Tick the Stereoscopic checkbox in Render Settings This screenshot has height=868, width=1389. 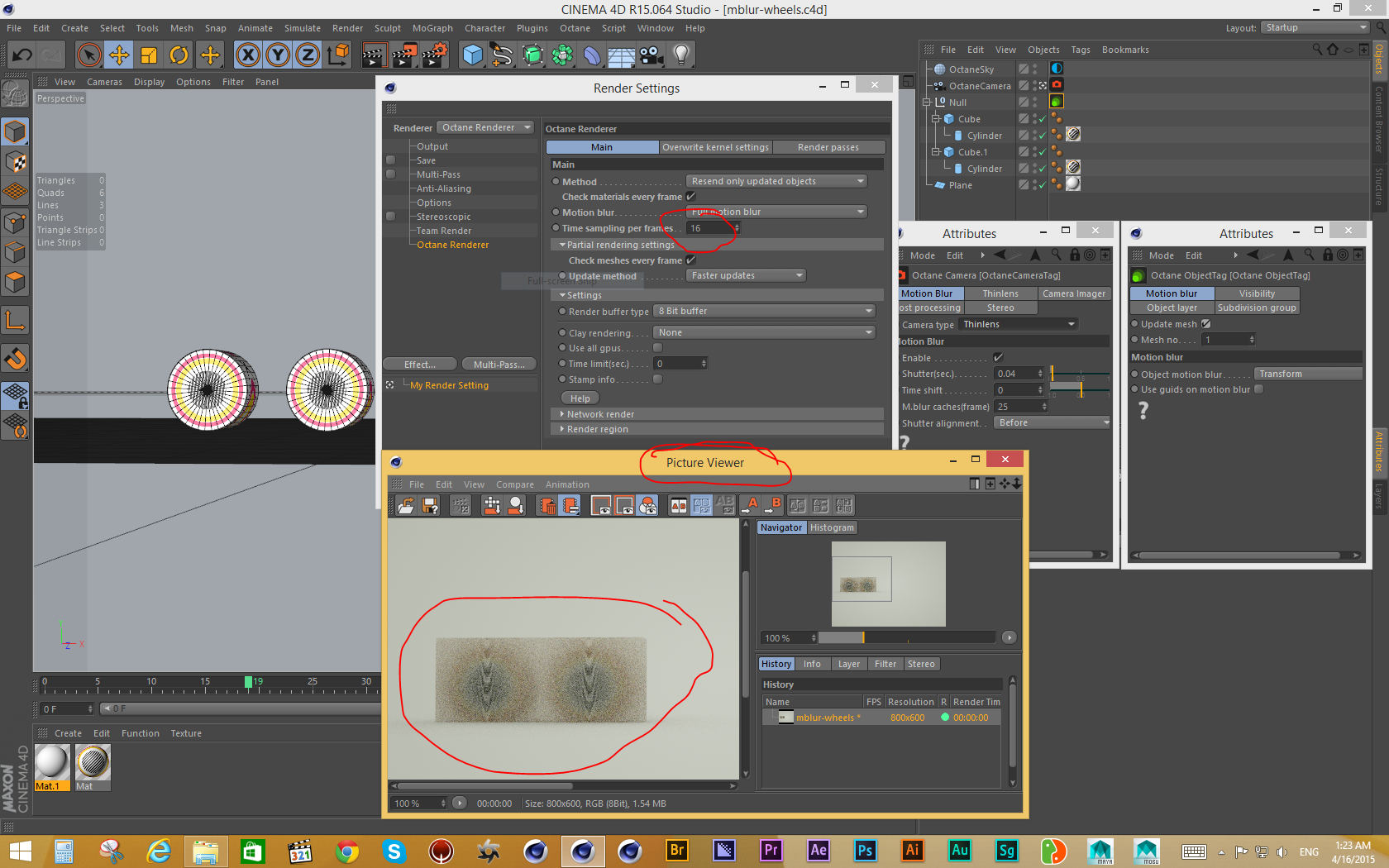(391, 217)
